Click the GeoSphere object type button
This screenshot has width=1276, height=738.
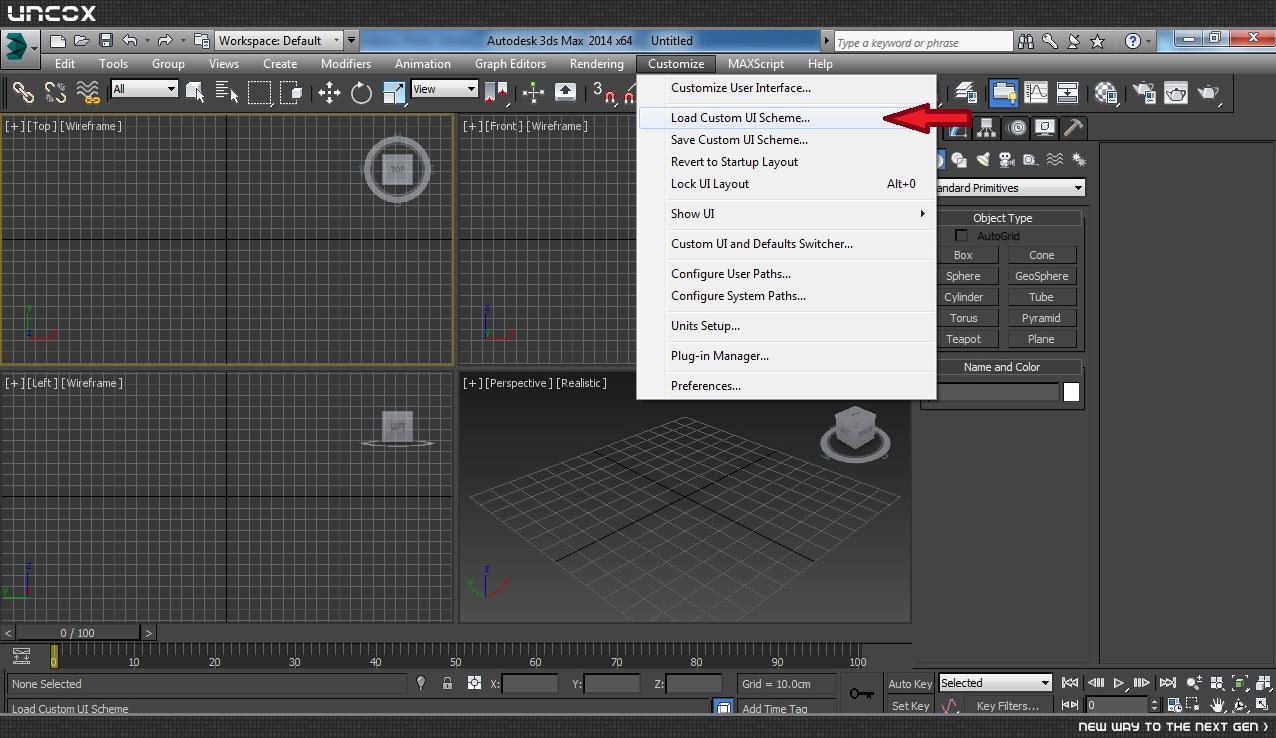(1041, 276)
